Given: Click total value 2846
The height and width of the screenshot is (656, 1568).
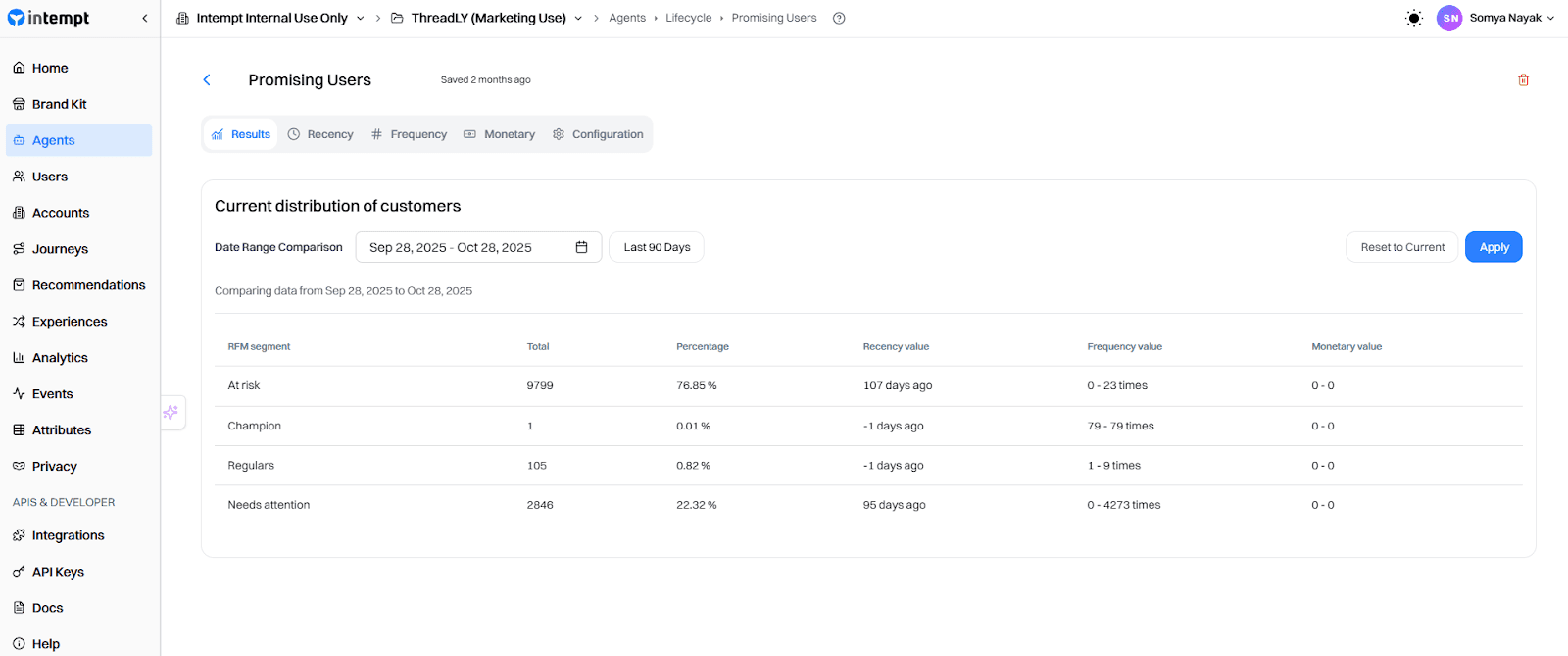Looking at the screenshot, I should 540,505.
